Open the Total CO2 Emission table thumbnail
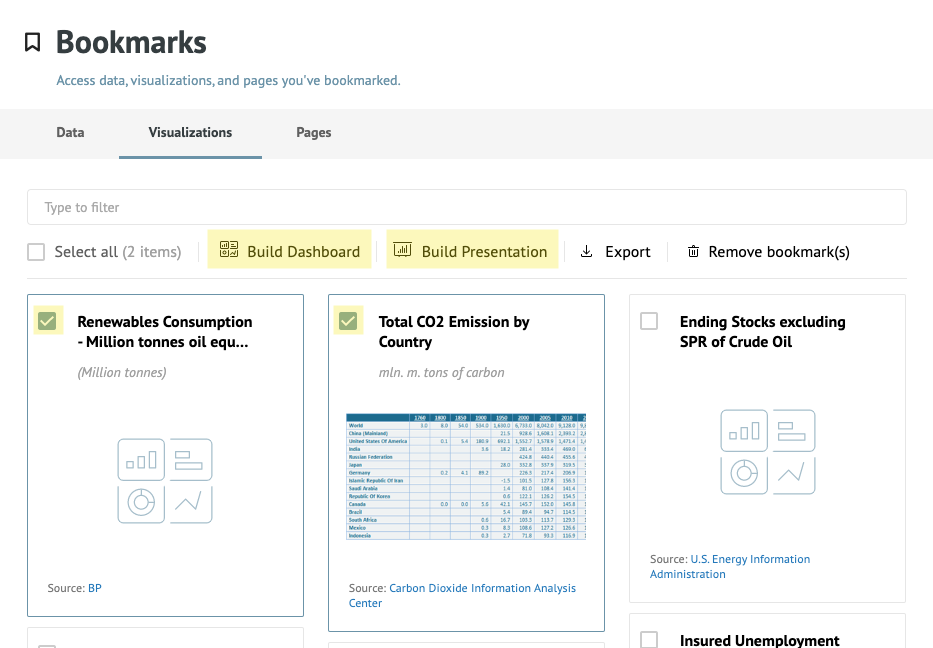 pos(466,476)
